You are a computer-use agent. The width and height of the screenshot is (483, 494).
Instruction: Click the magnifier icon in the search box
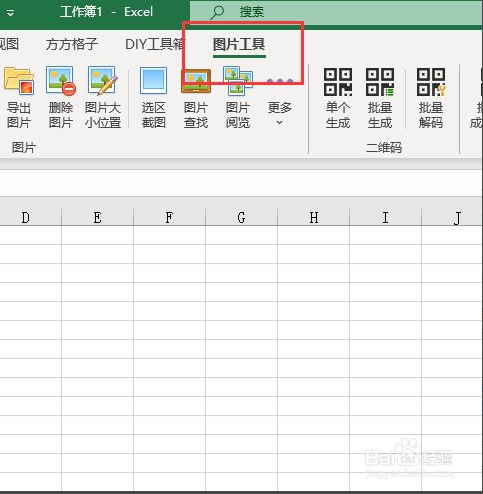pyautogui.click(x=217, y=12)
